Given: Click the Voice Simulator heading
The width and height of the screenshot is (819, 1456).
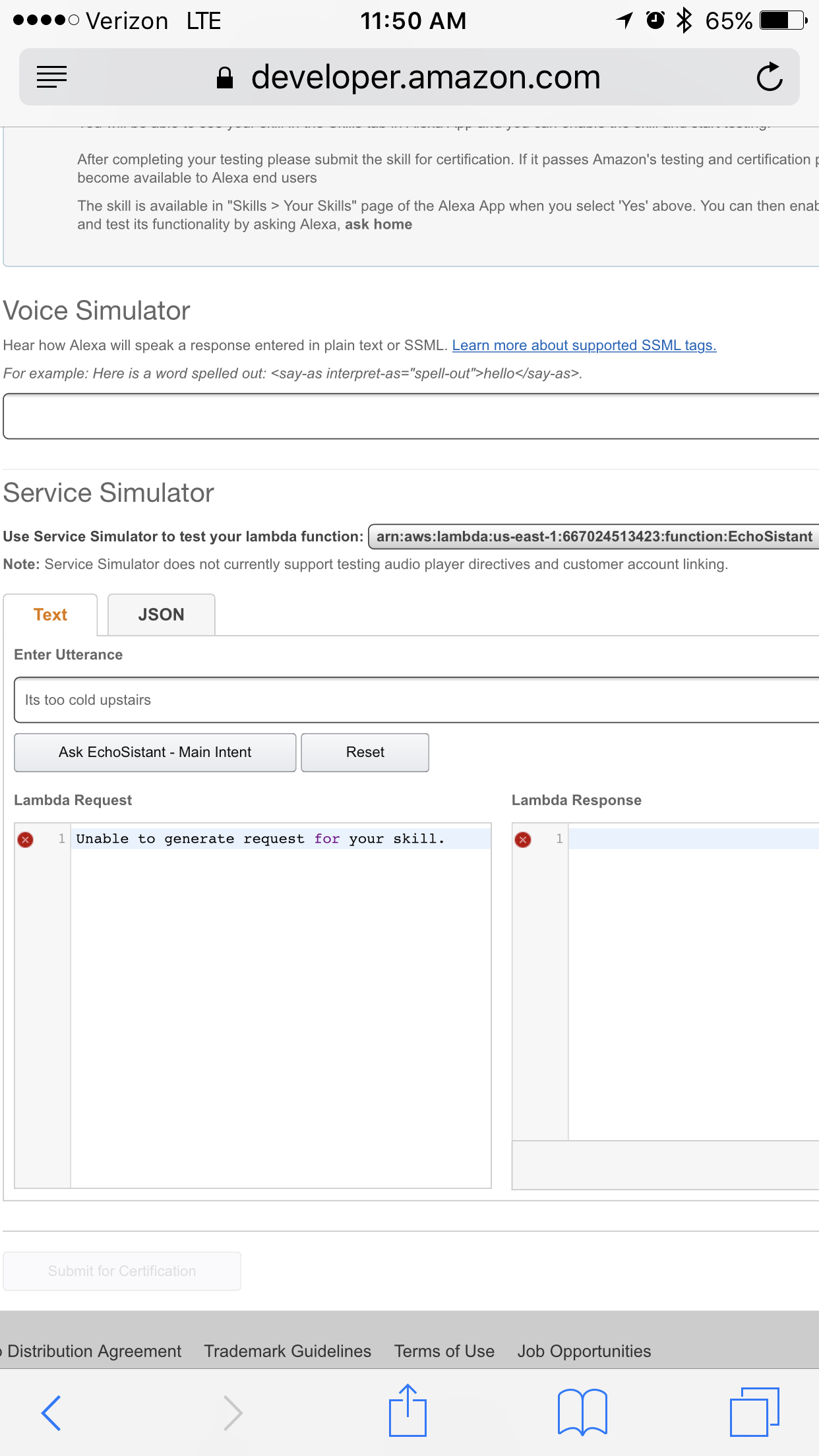Looking at the screenshot, I should point(97,311).
